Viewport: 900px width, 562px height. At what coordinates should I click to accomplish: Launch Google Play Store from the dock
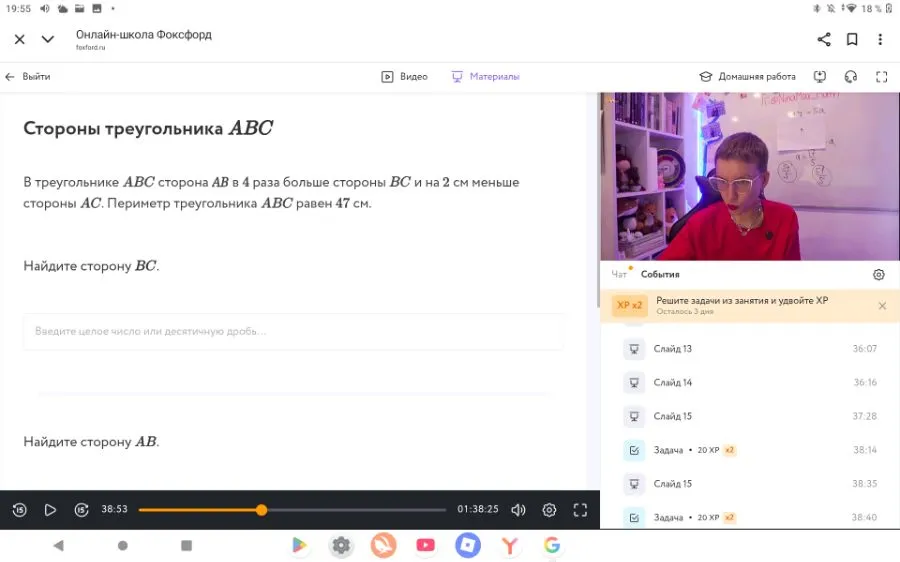(x=298, y=545)
